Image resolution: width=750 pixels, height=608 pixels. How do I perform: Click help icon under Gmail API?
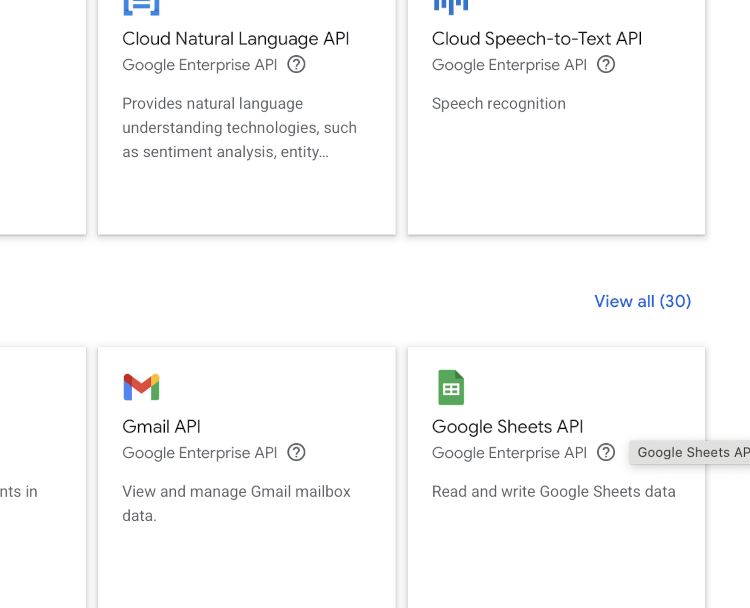pyautogui.click(x=296, y=452)
